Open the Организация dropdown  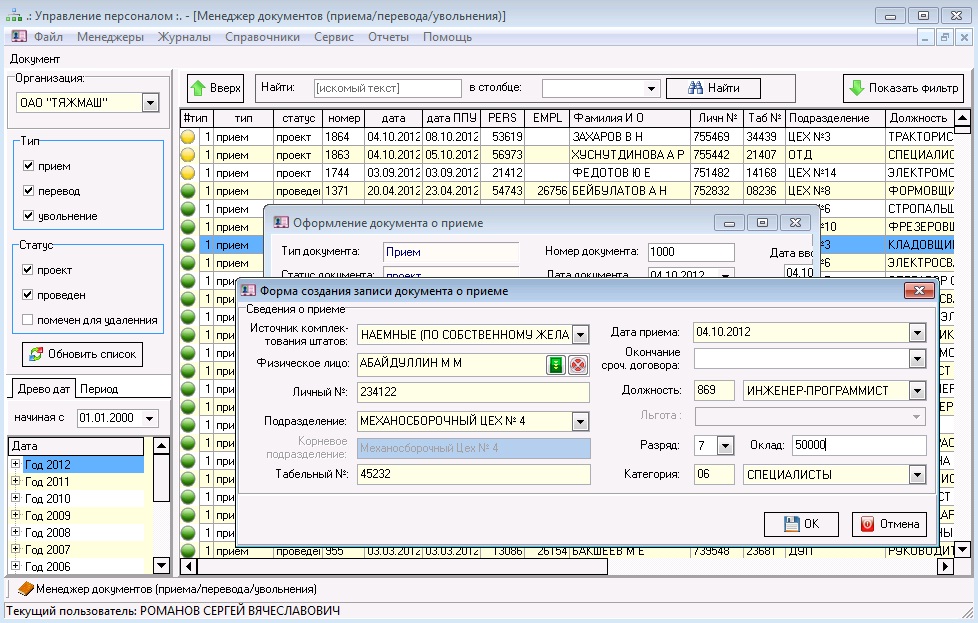pos(150,102)
